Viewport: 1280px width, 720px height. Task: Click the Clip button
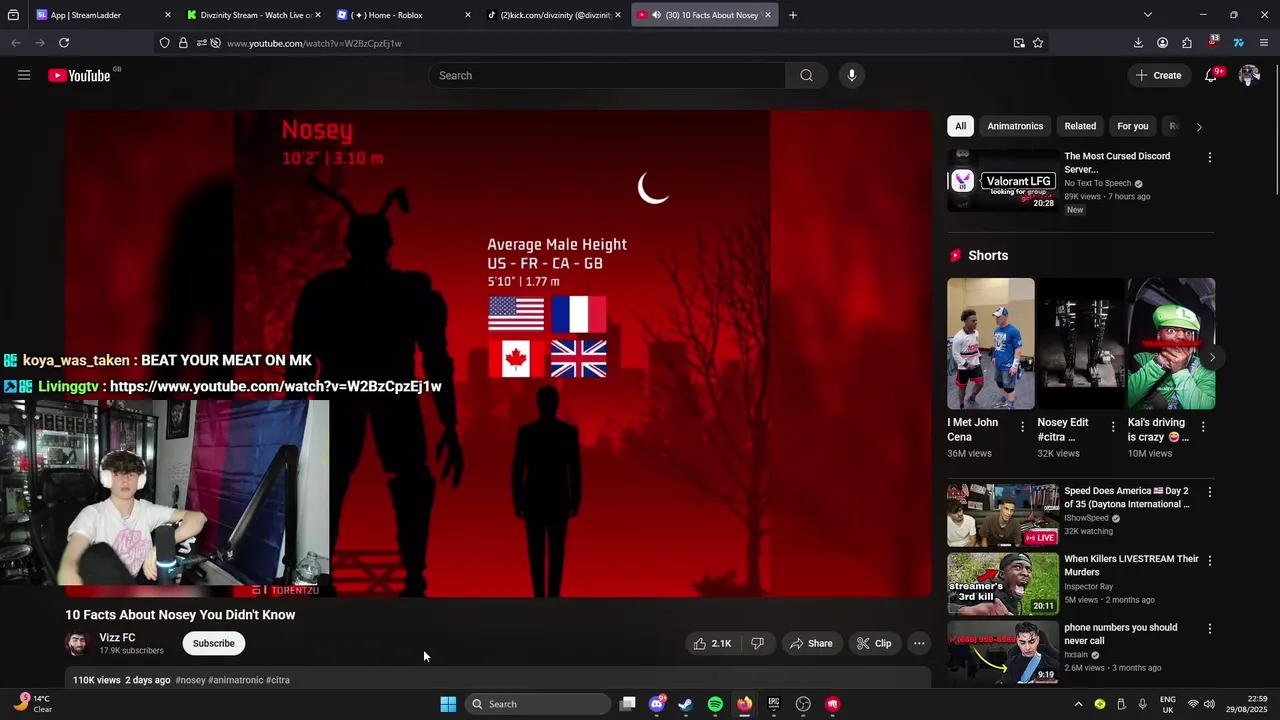point(873,643)
